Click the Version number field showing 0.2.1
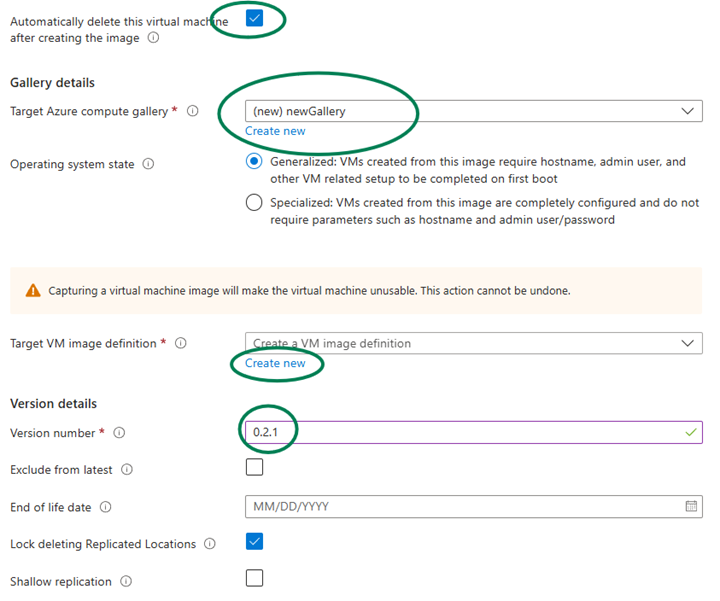 474,432
